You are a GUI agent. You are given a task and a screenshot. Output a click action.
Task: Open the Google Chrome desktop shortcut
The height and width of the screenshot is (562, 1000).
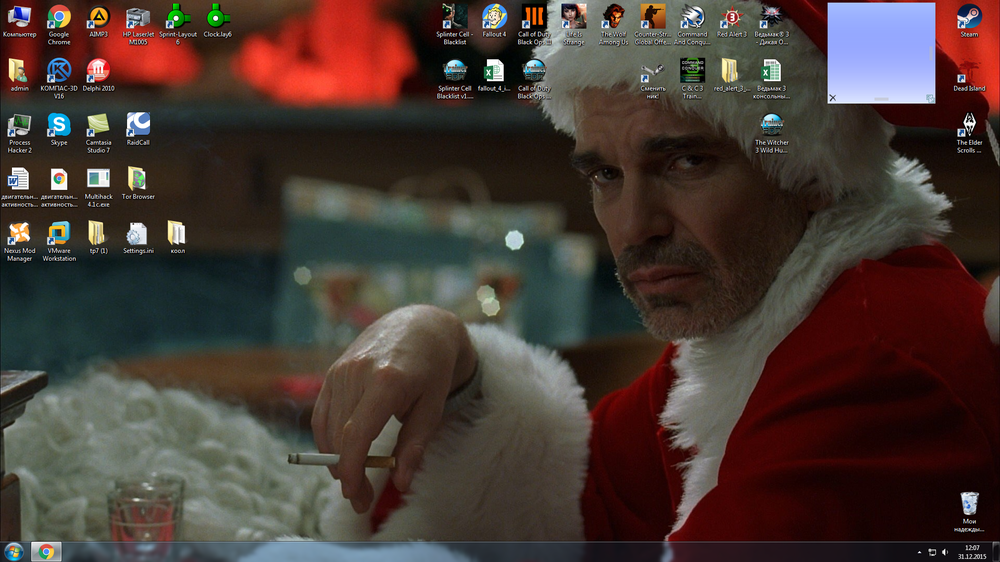59,18
